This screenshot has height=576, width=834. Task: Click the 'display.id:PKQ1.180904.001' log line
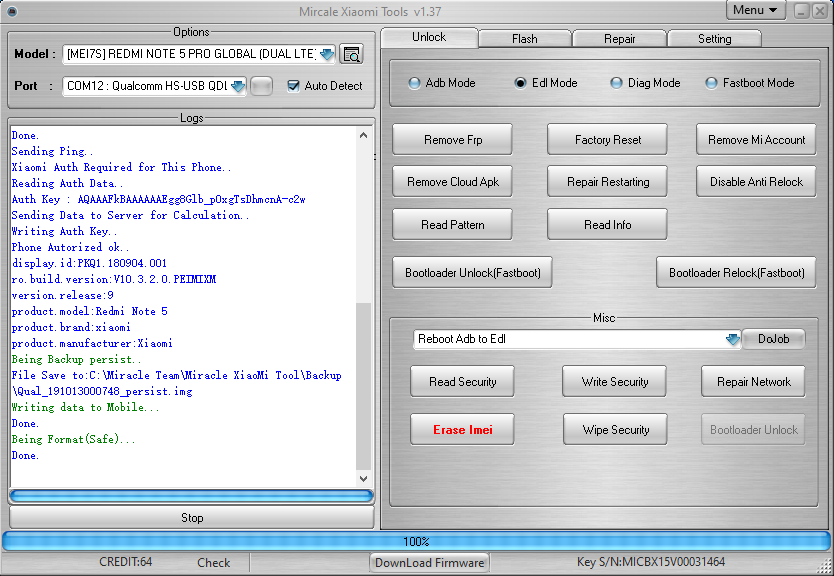pyautogui.click(x=89, y=263)
